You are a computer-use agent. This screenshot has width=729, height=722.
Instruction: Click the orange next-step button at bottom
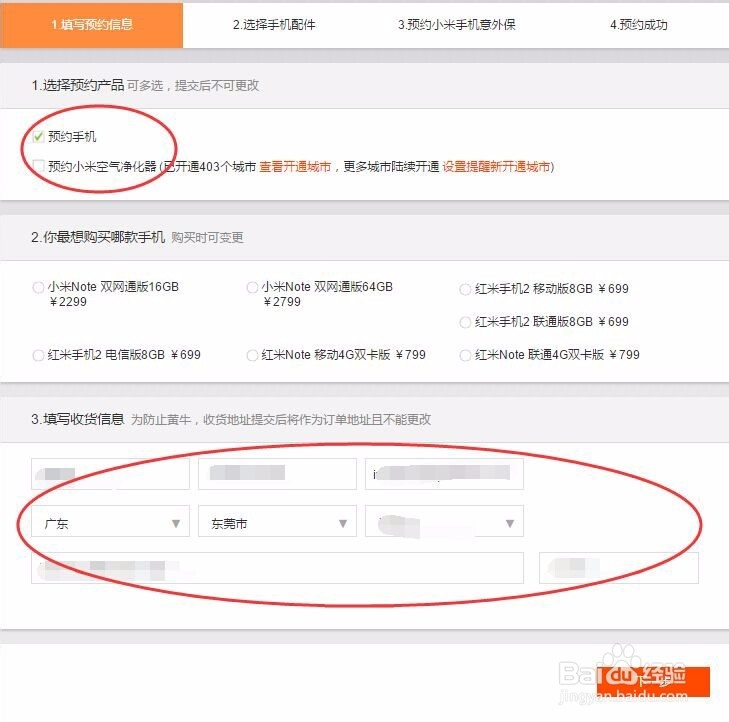pos(653,682)
